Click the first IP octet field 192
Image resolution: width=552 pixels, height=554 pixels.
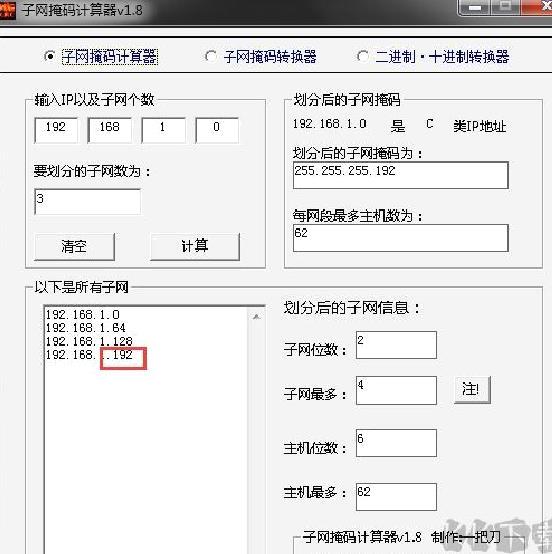pos(56,130)
